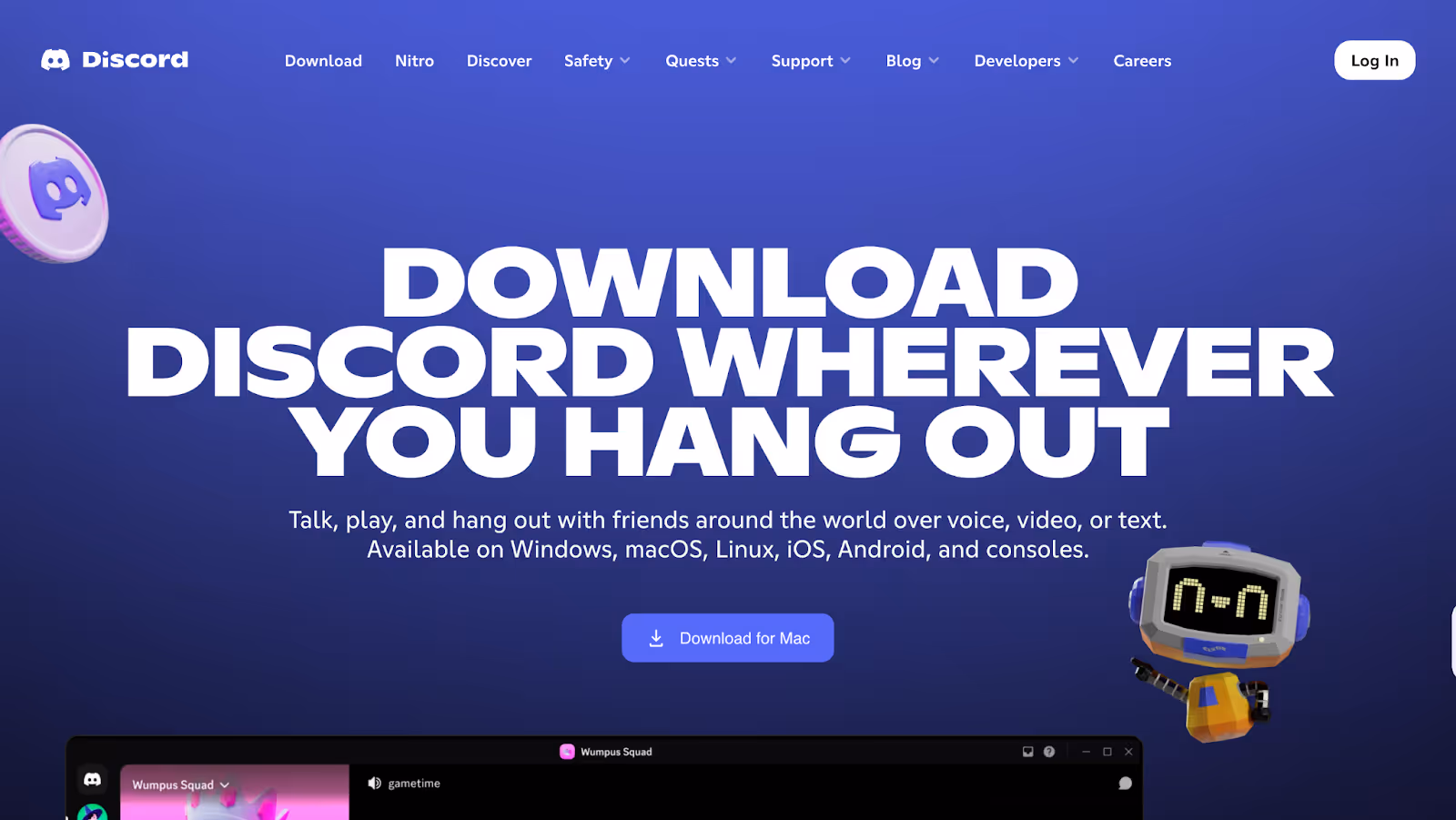Click the "Talk, play, and hang out" subtitle text
Viewport: 1456px width, 820px height.
coord(728,534)
